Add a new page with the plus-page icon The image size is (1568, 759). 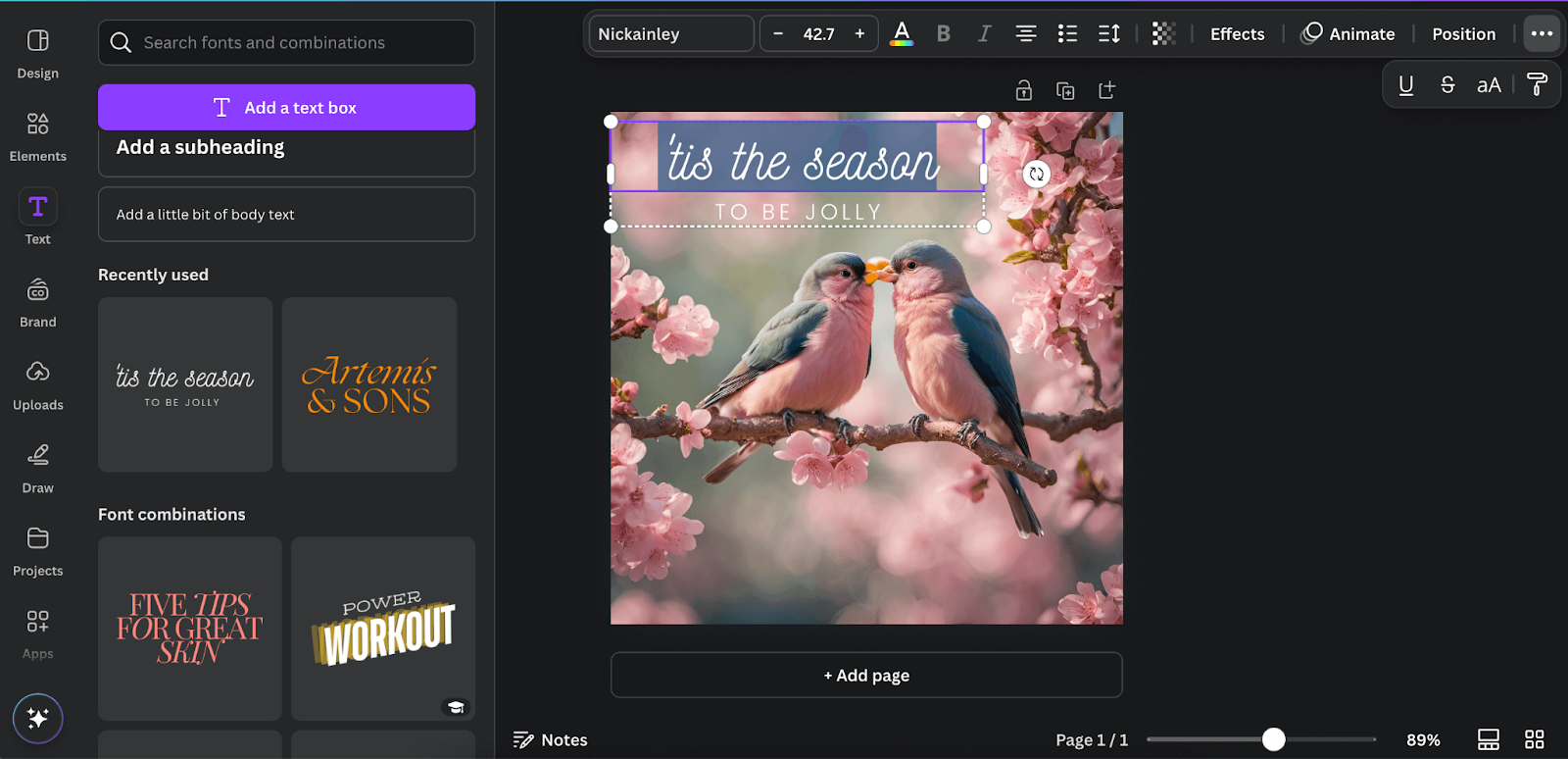1107,90
